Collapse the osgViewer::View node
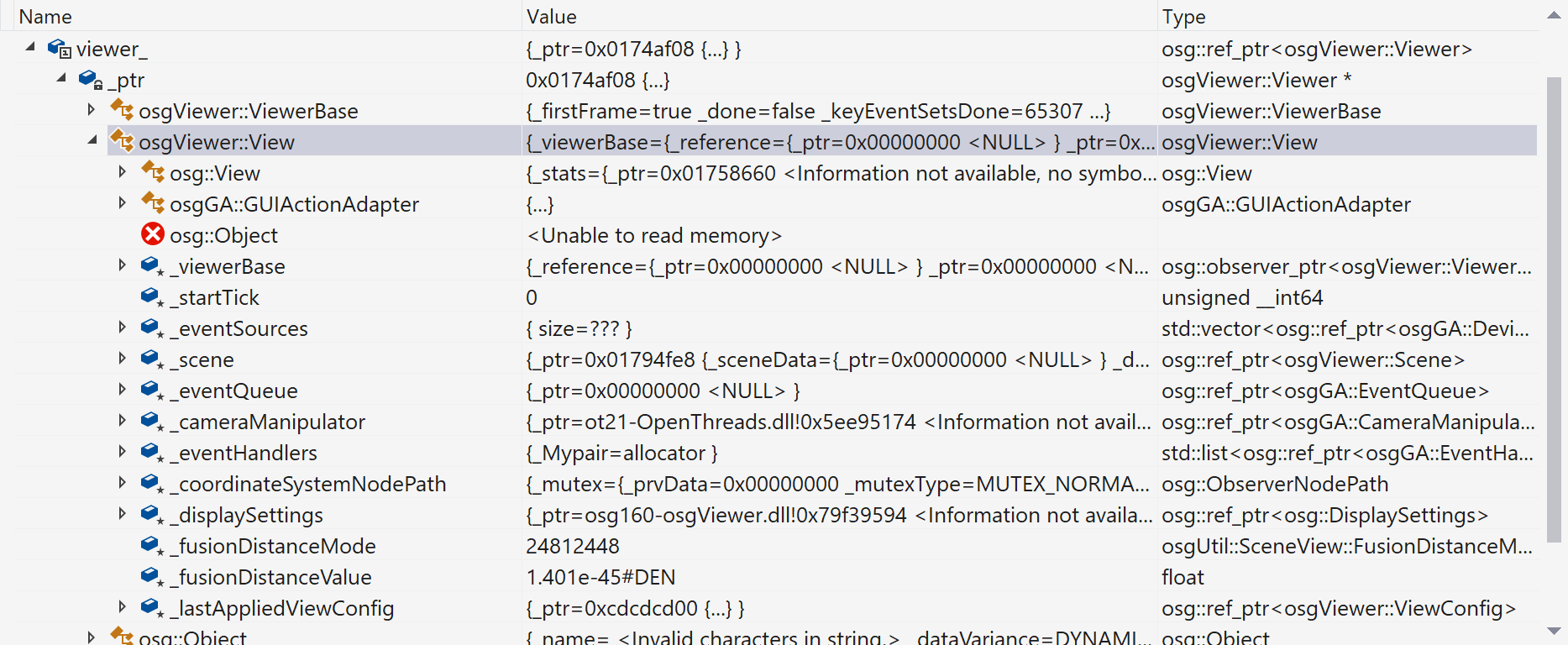Viewport: 1568px width, 645px height. (92, 141)
